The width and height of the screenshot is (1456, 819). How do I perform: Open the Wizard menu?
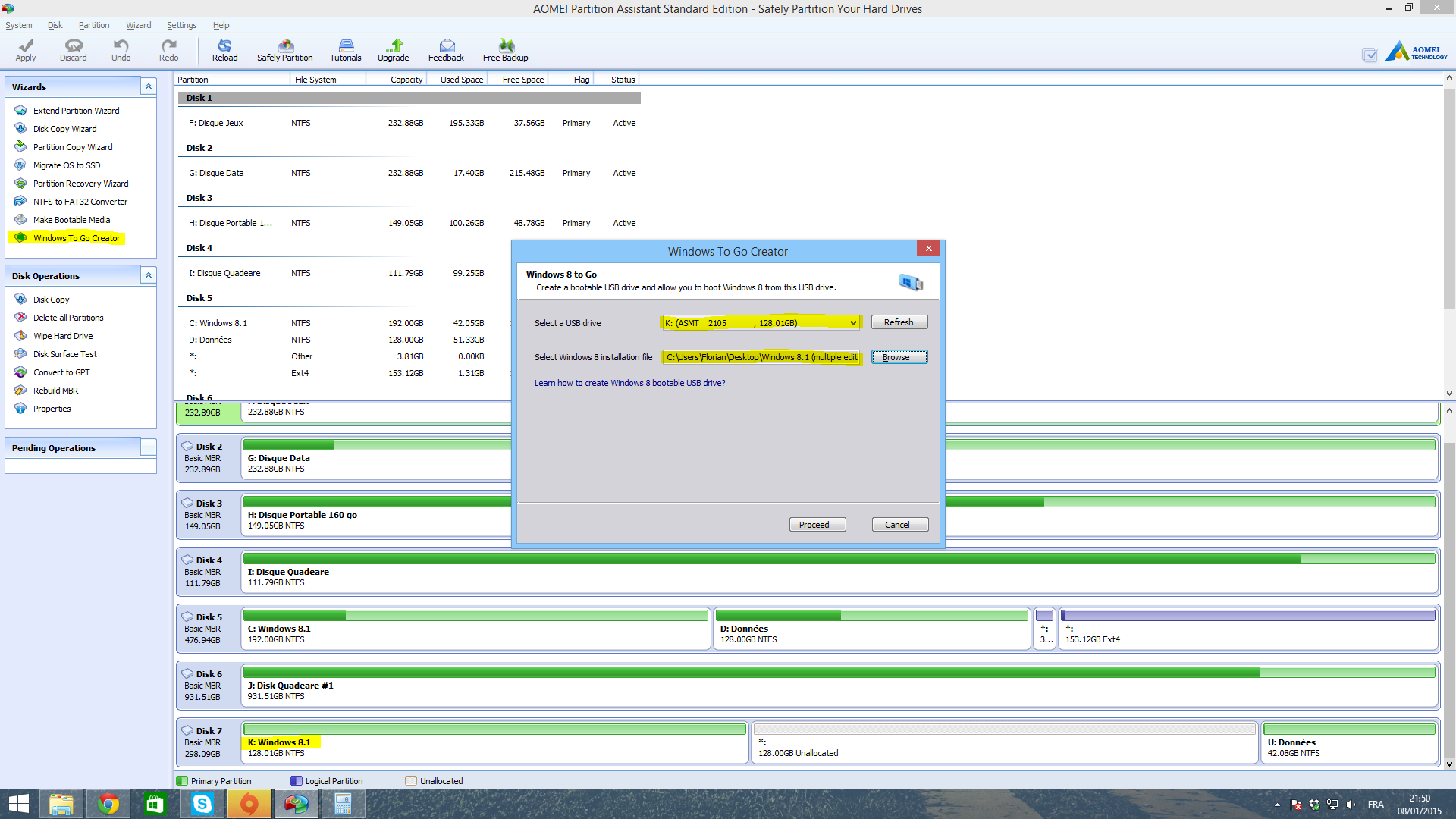coord(139,25)
